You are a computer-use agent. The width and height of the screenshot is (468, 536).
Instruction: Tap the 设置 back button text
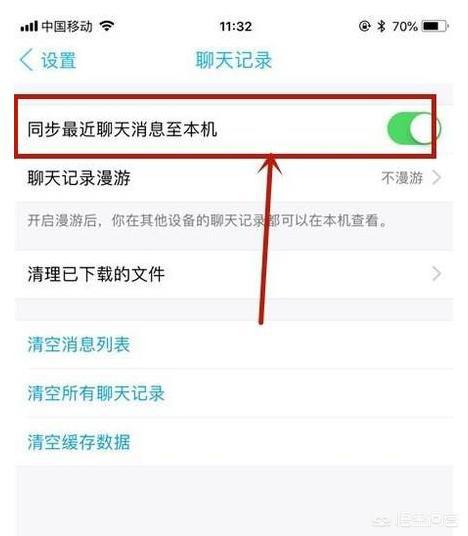pyautogui.click(x=58, y=61)
